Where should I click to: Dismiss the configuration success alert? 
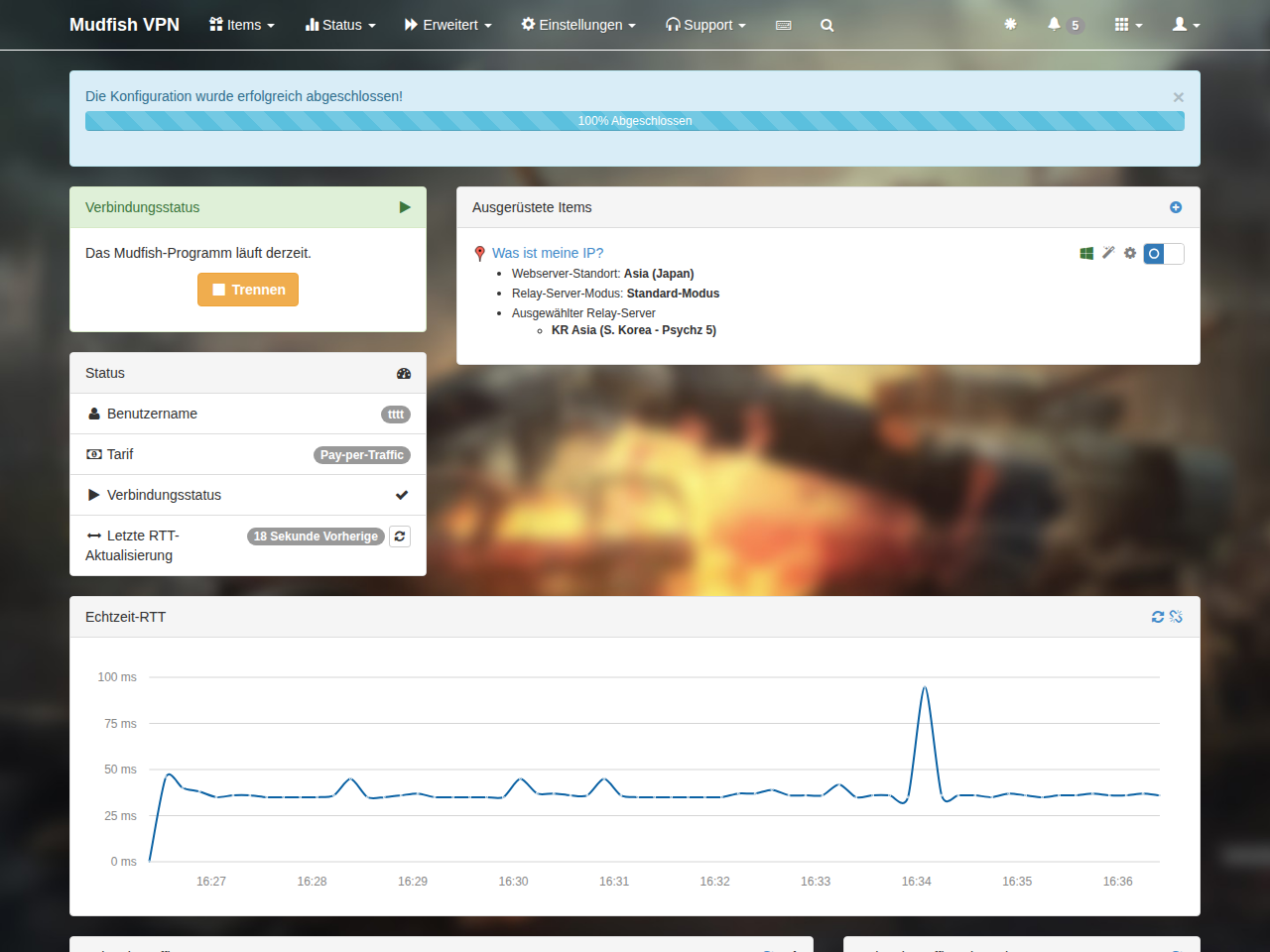[x=1179, y=97]
